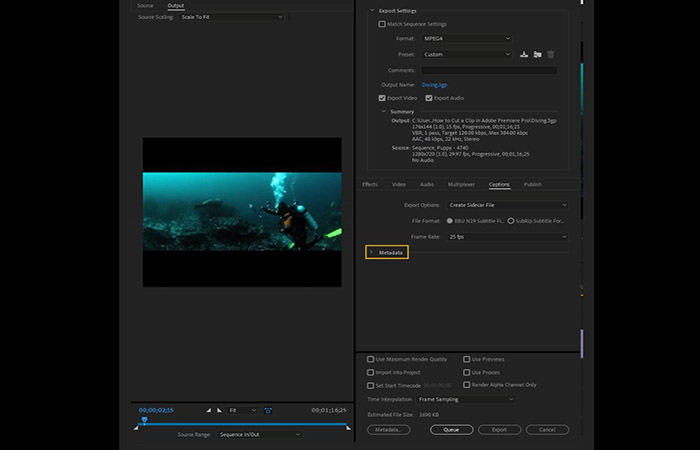
Task: Switch to the Output tab
Action: (175, 5)
